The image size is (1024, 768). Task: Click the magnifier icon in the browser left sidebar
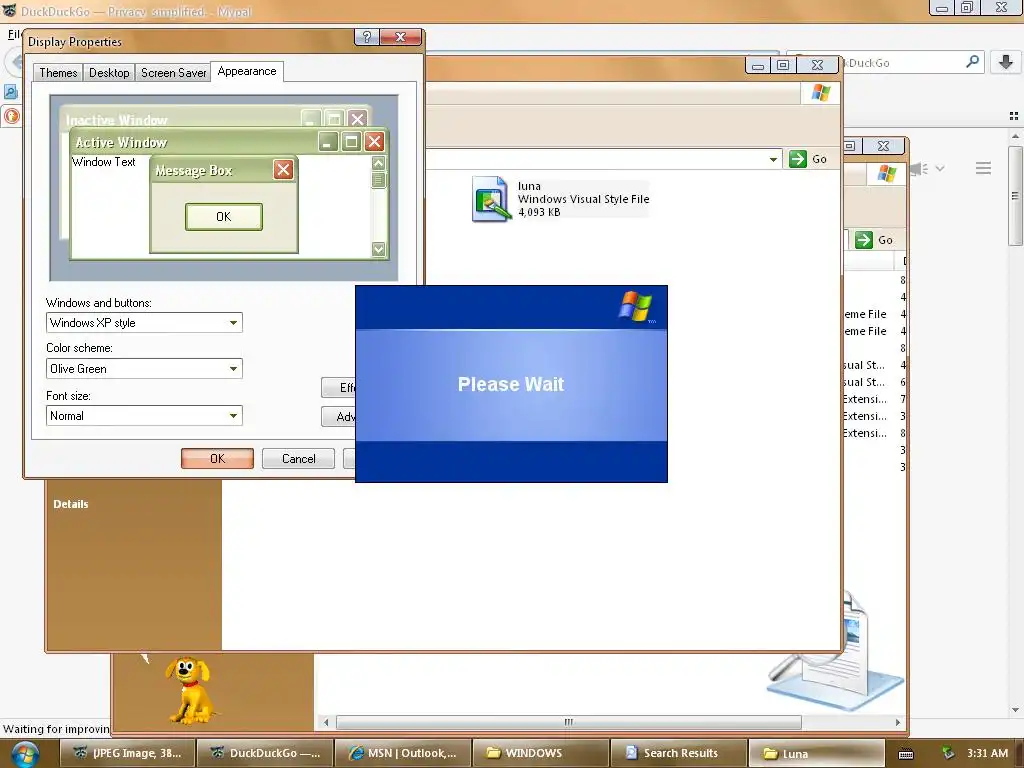[11, 91]
